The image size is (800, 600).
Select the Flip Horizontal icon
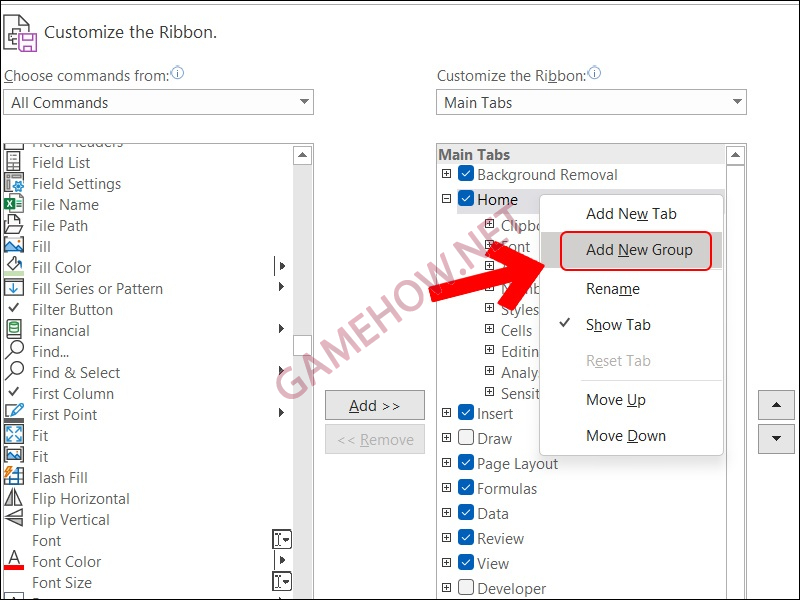pos(14,498)
